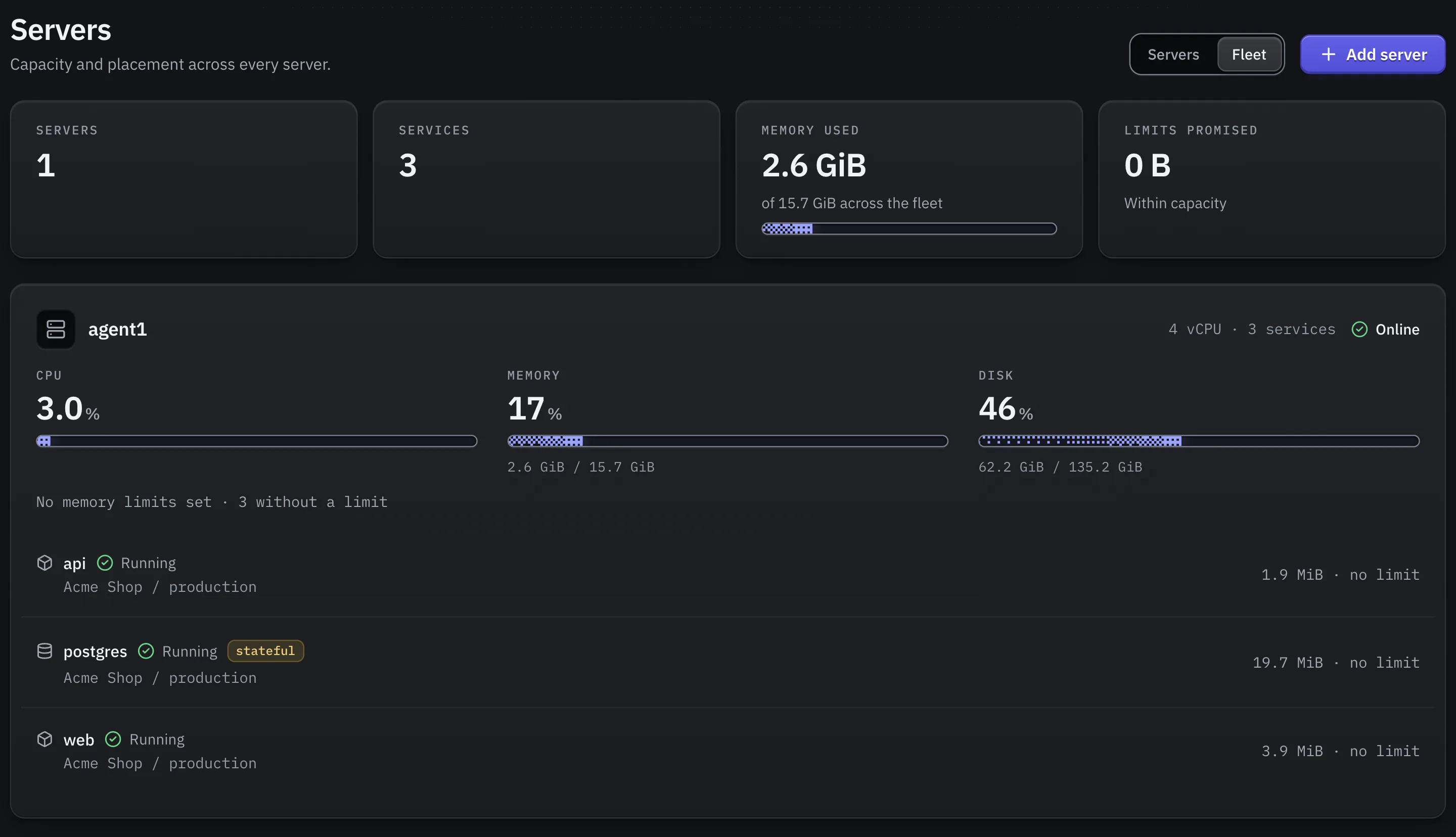Click 'No memory limits set' notice

124,502
